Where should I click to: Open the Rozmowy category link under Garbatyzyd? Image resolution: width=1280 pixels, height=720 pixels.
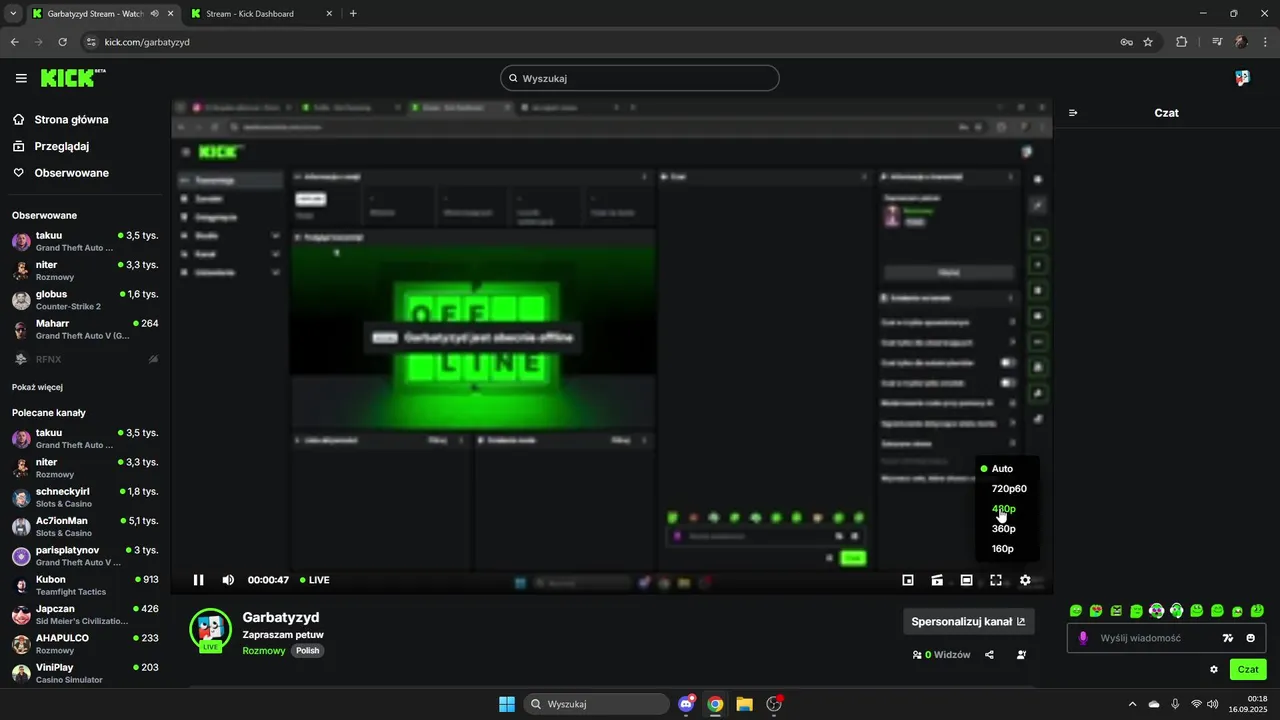tap(263, 651)
